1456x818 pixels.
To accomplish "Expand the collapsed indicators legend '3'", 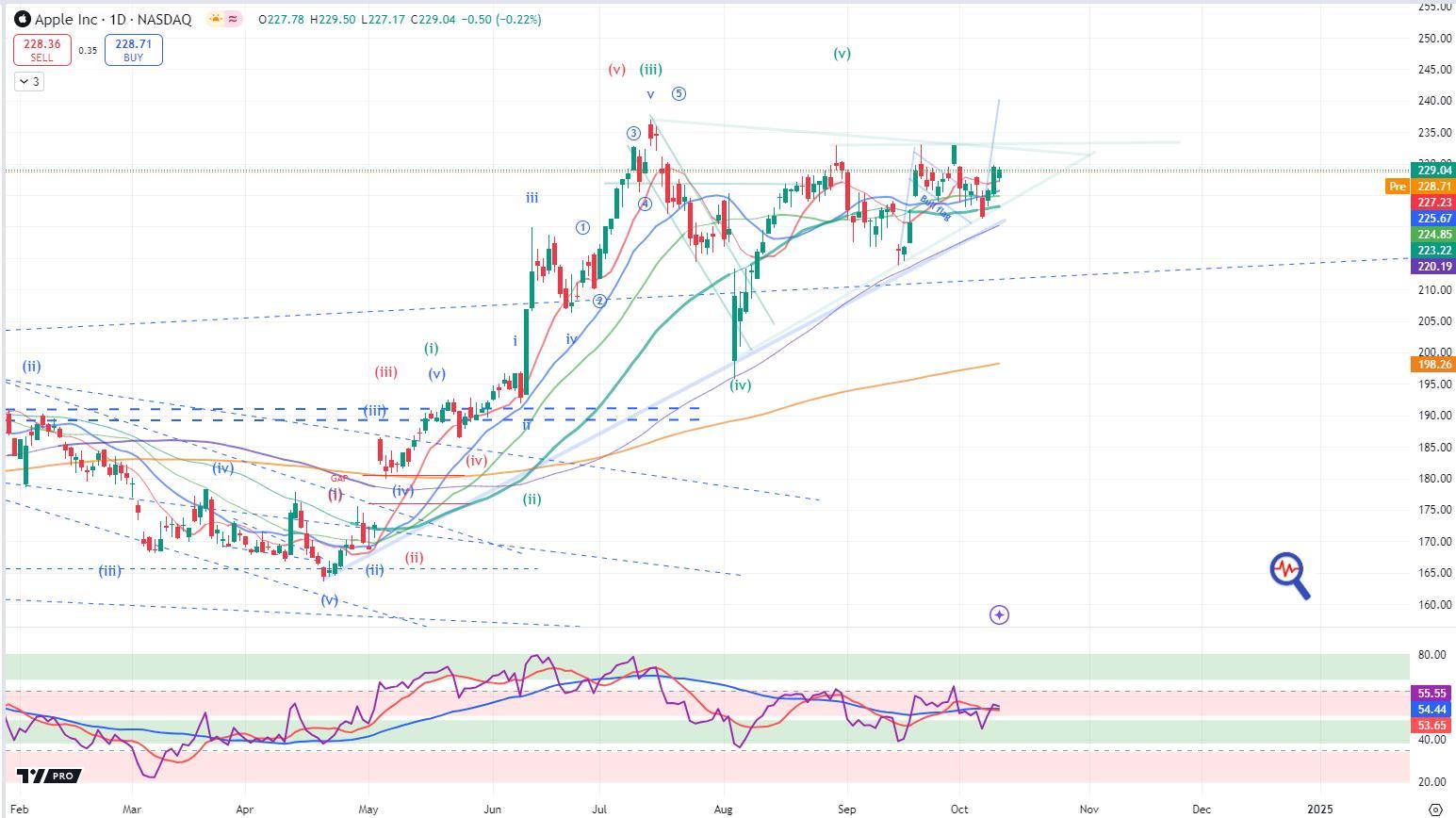I will tap(28, 82).
